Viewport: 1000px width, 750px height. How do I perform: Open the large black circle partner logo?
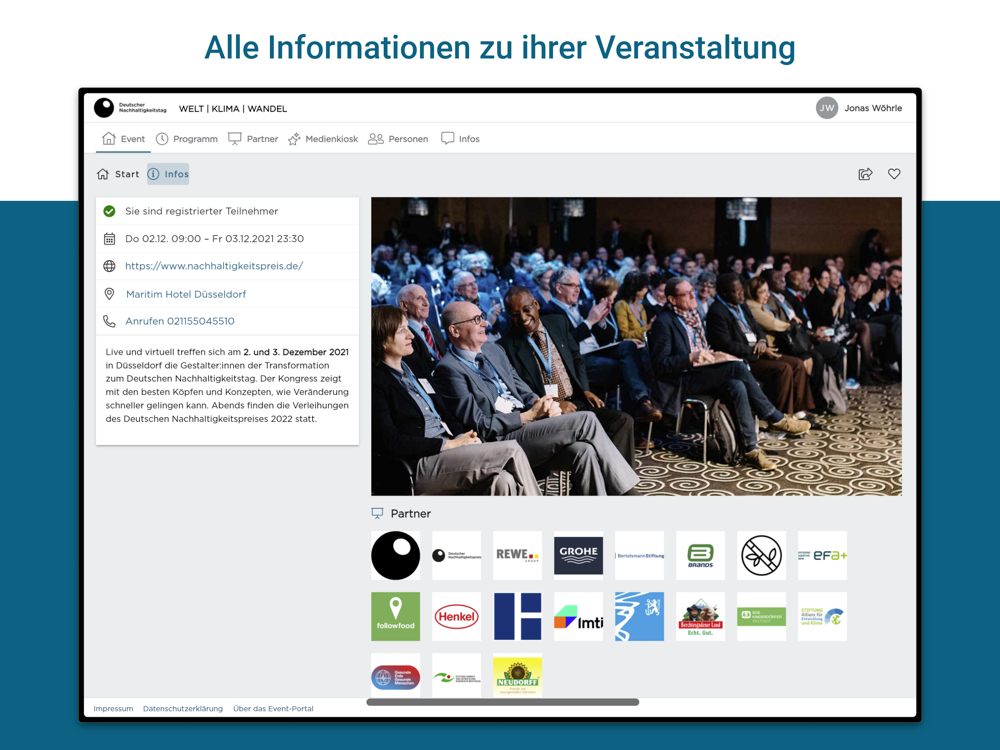[395, 555]
